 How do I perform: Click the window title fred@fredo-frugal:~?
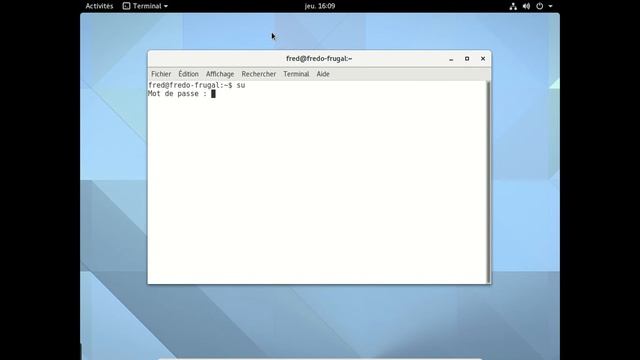[x=319, y=59]
